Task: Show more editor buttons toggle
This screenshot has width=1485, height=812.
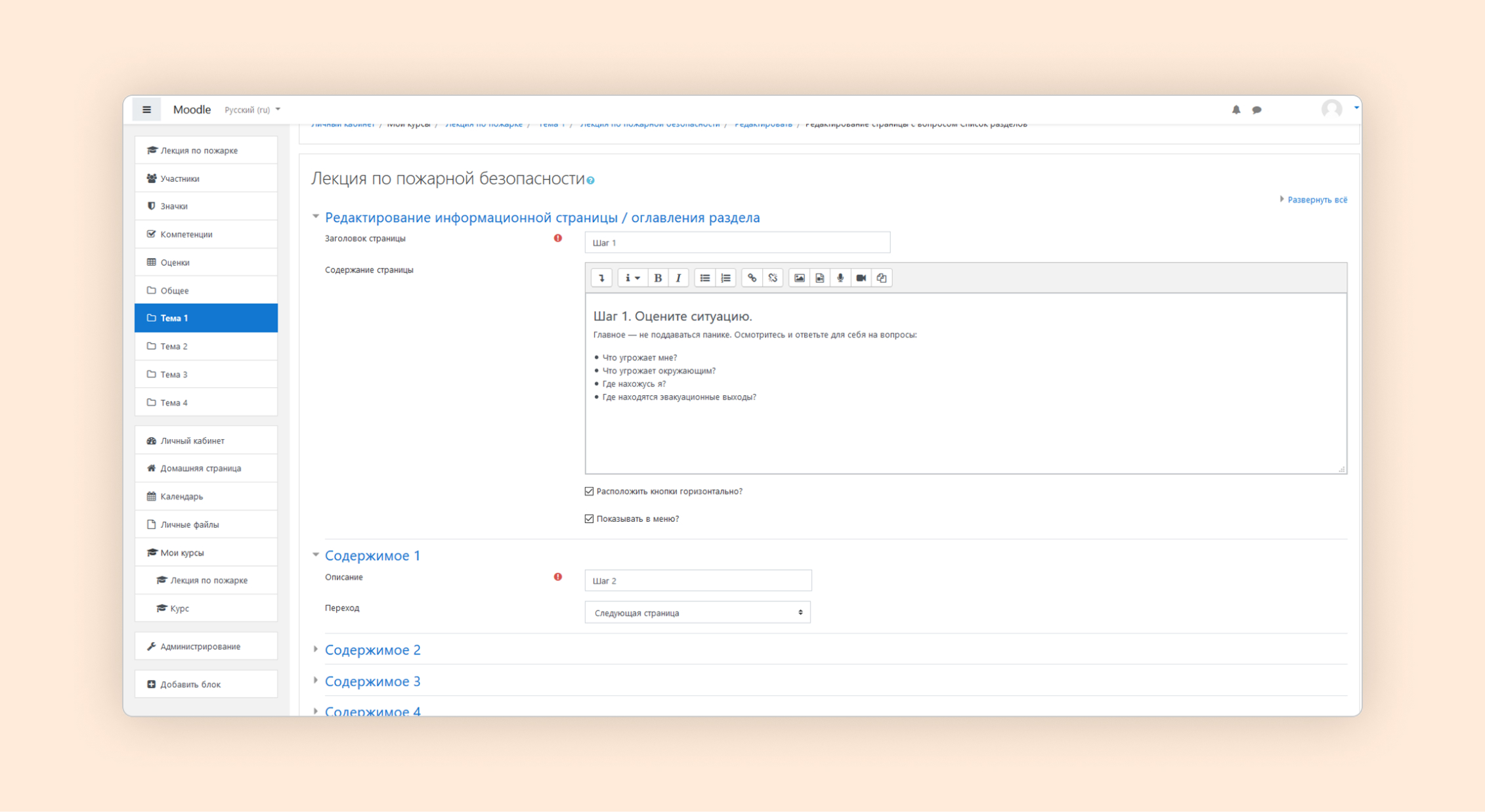Action: pyautogui.click(x=601, y=278)
